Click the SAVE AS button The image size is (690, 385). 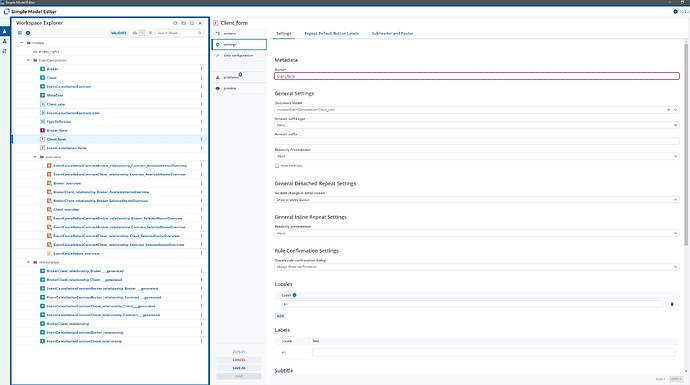pyautogui.click(x=239, y=368)
